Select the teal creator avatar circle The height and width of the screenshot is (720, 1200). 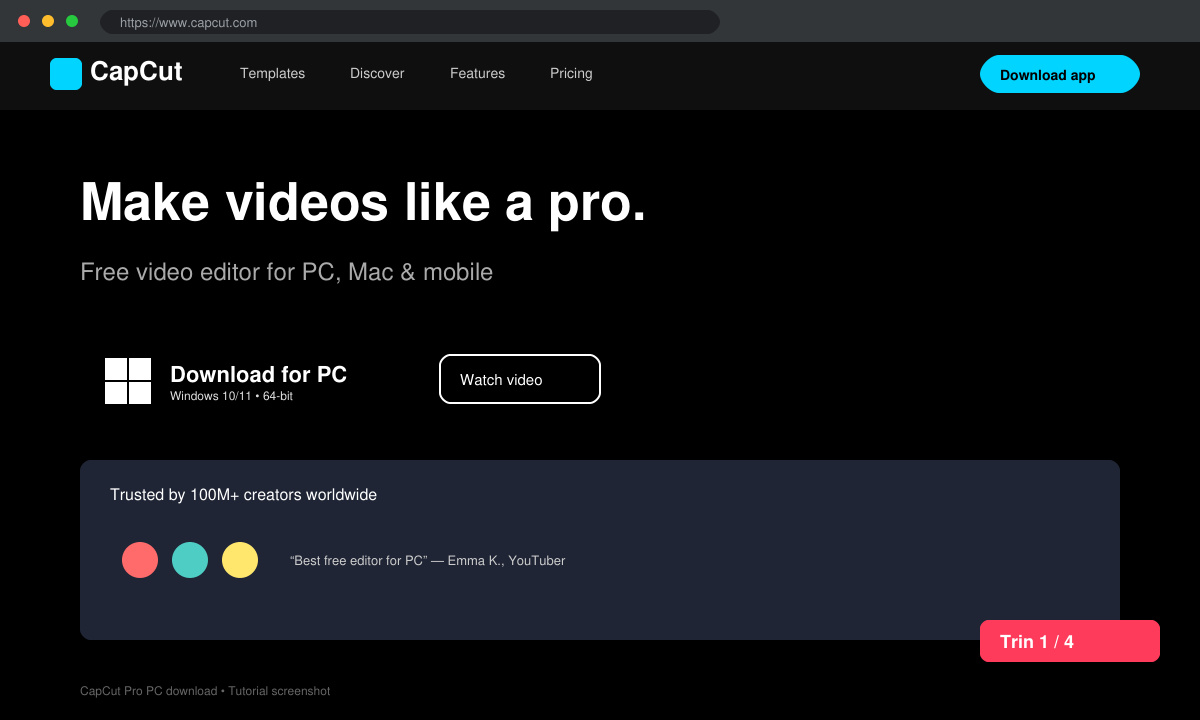(x=190, y=560)
